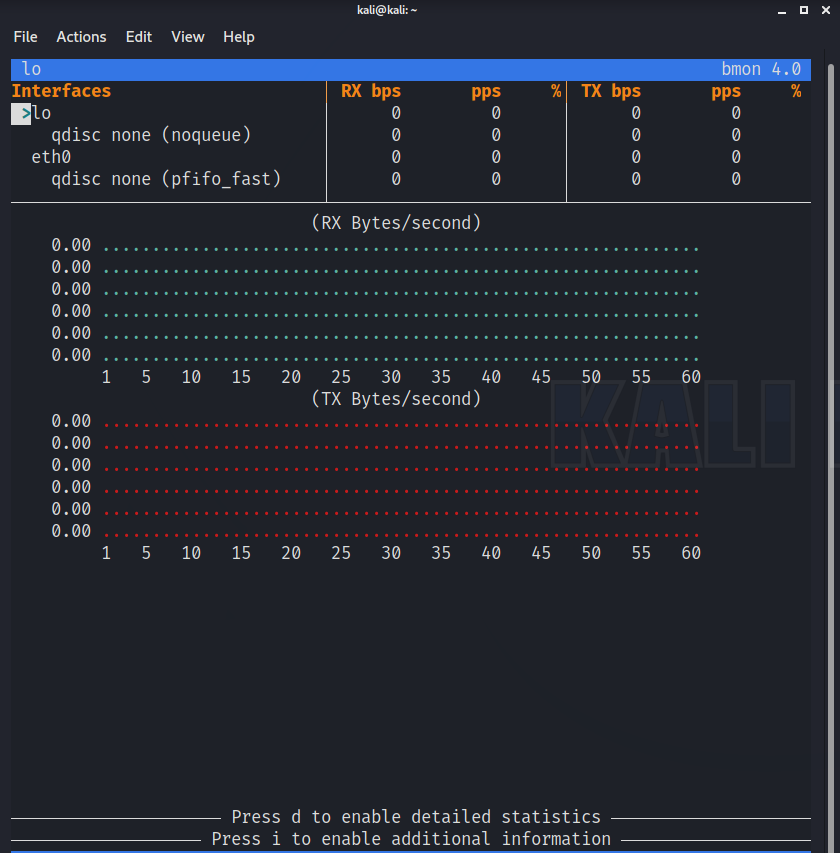Open the Help menu
The image size is (840, 853).
tap(239, 37)
